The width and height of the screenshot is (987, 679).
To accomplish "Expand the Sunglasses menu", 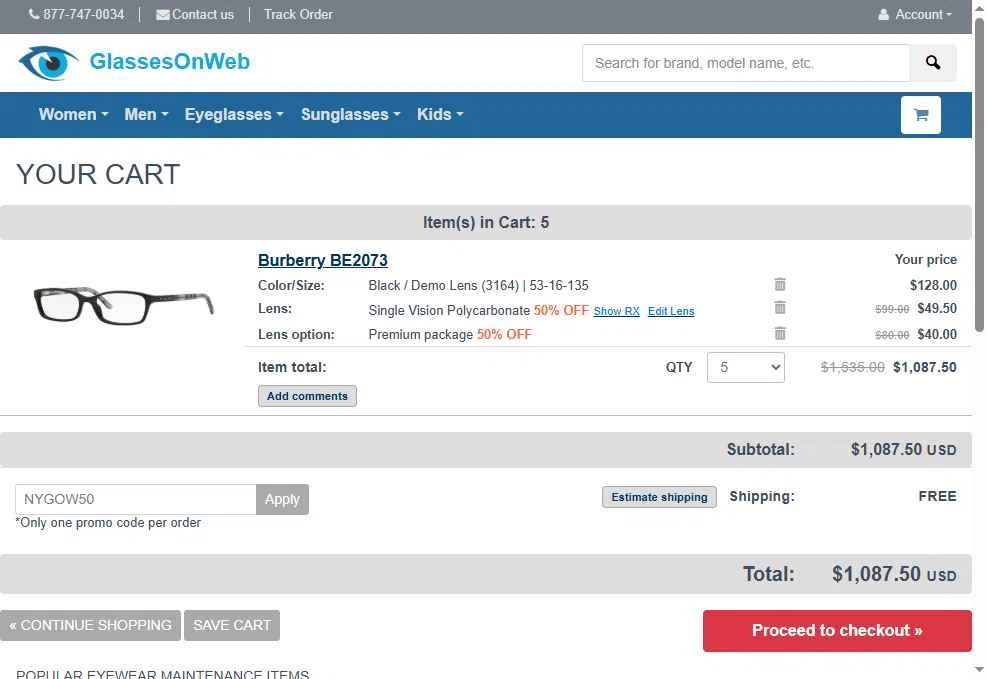I will tap(350, 115).
